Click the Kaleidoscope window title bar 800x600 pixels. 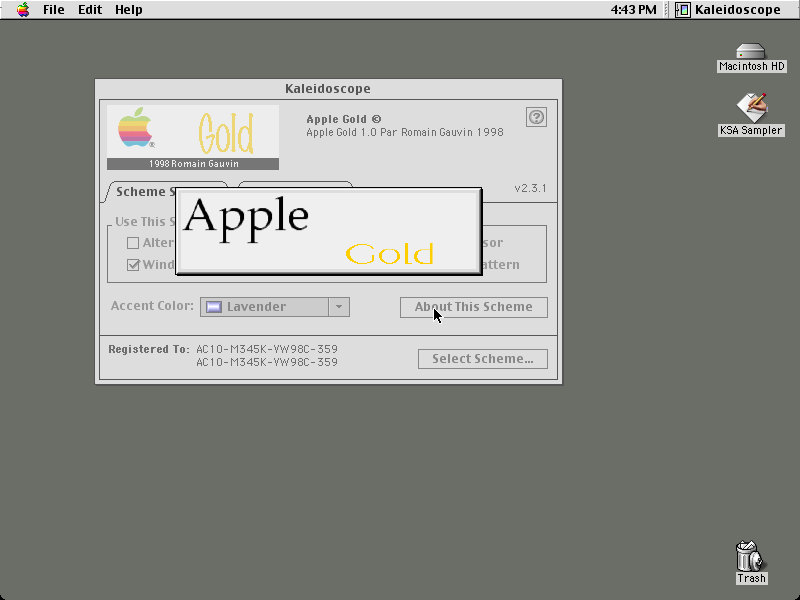(x=328, y=89)
